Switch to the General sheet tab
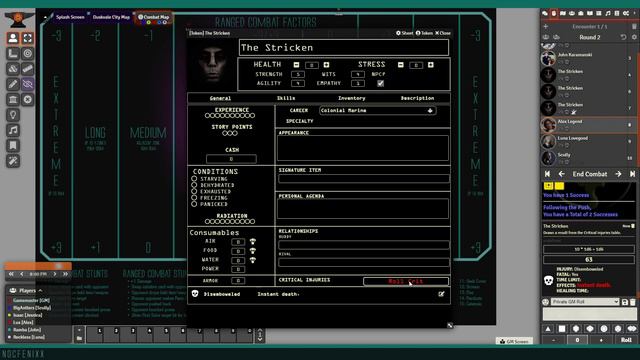 (220, 98)
